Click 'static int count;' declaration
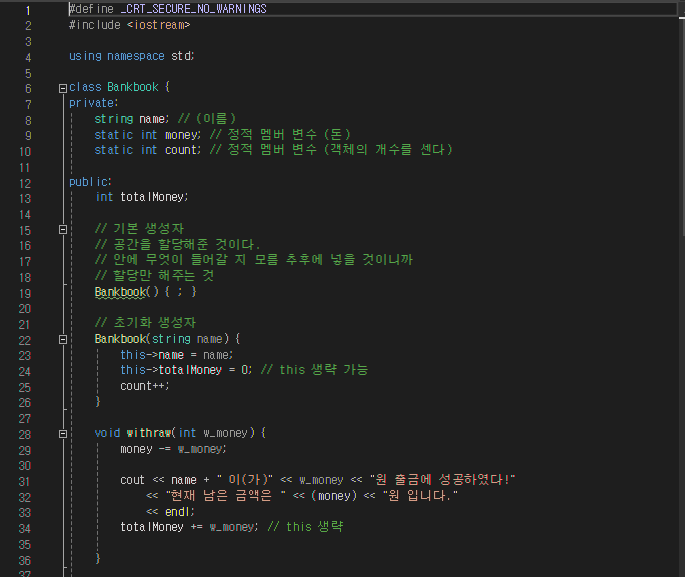 pyautogui.click(x=148, y=150)
